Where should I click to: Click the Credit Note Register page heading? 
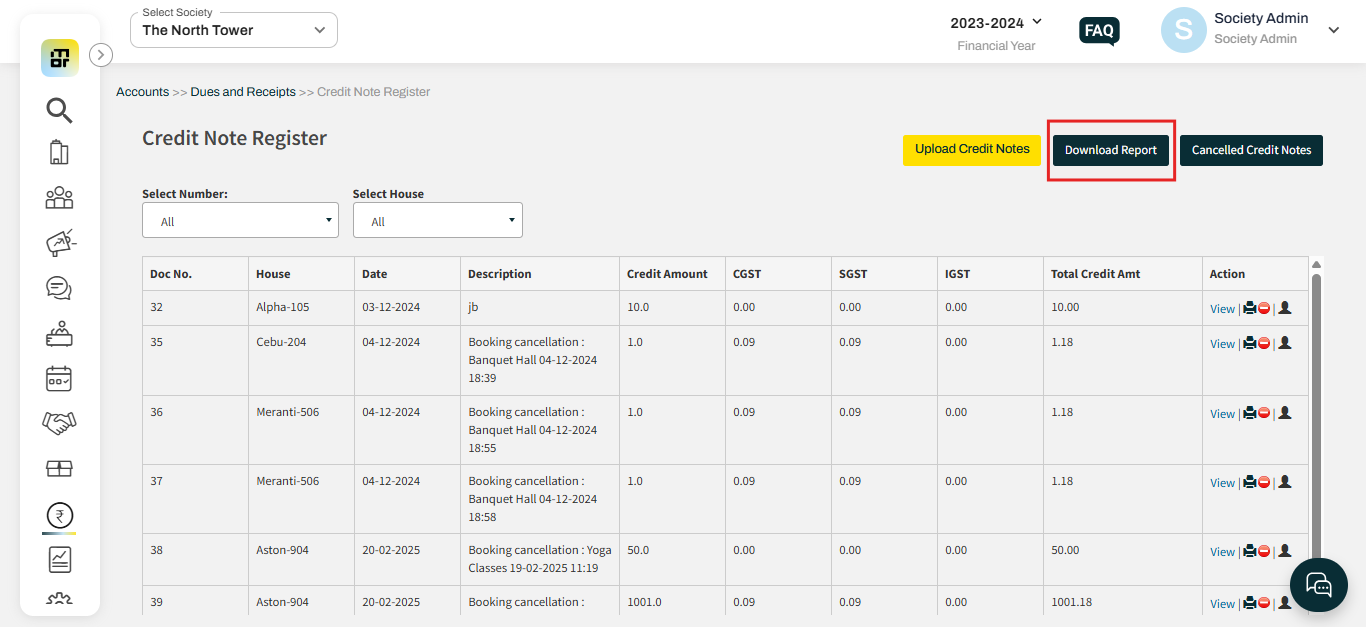(x=234, y=138)
